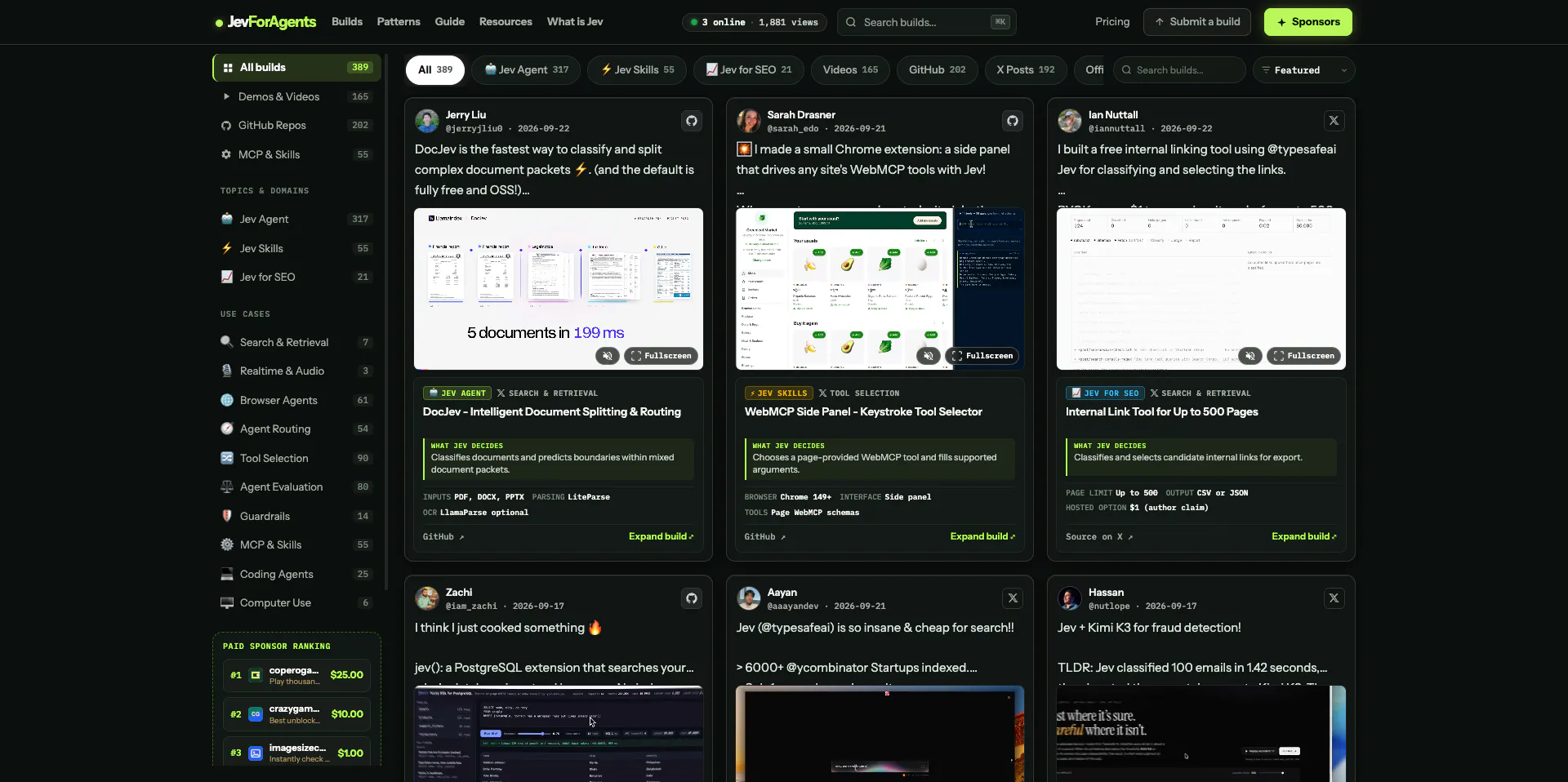Open Patterns in the top navigation
The height and width of the screenshot is (782, 1568).
point(399,22)
